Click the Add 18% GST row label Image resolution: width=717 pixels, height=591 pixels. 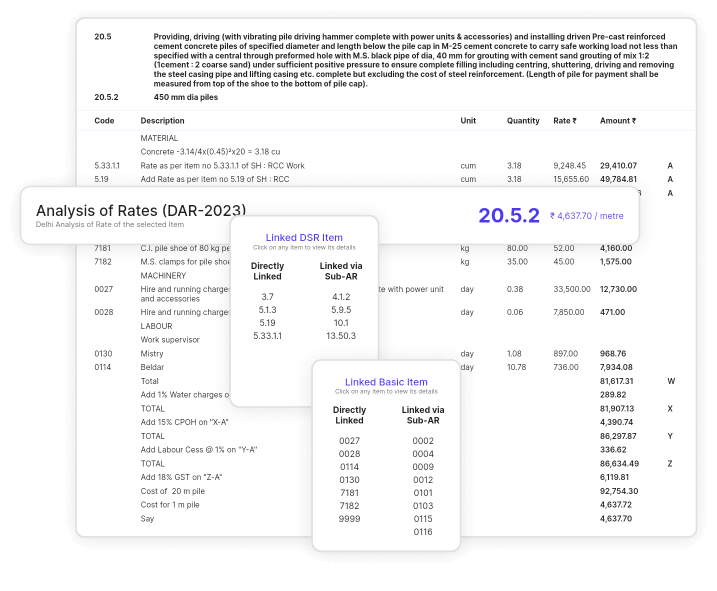(182, 478)
